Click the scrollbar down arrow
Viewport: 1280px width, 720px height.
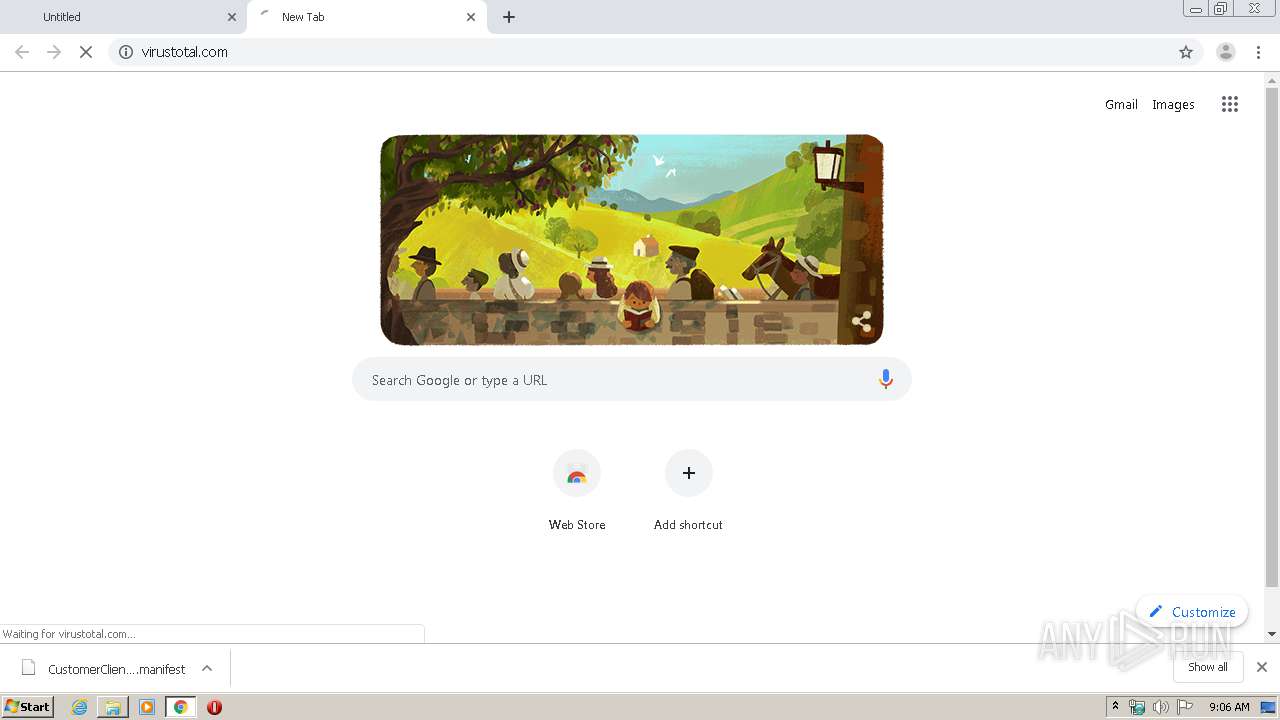(1272, 634)
